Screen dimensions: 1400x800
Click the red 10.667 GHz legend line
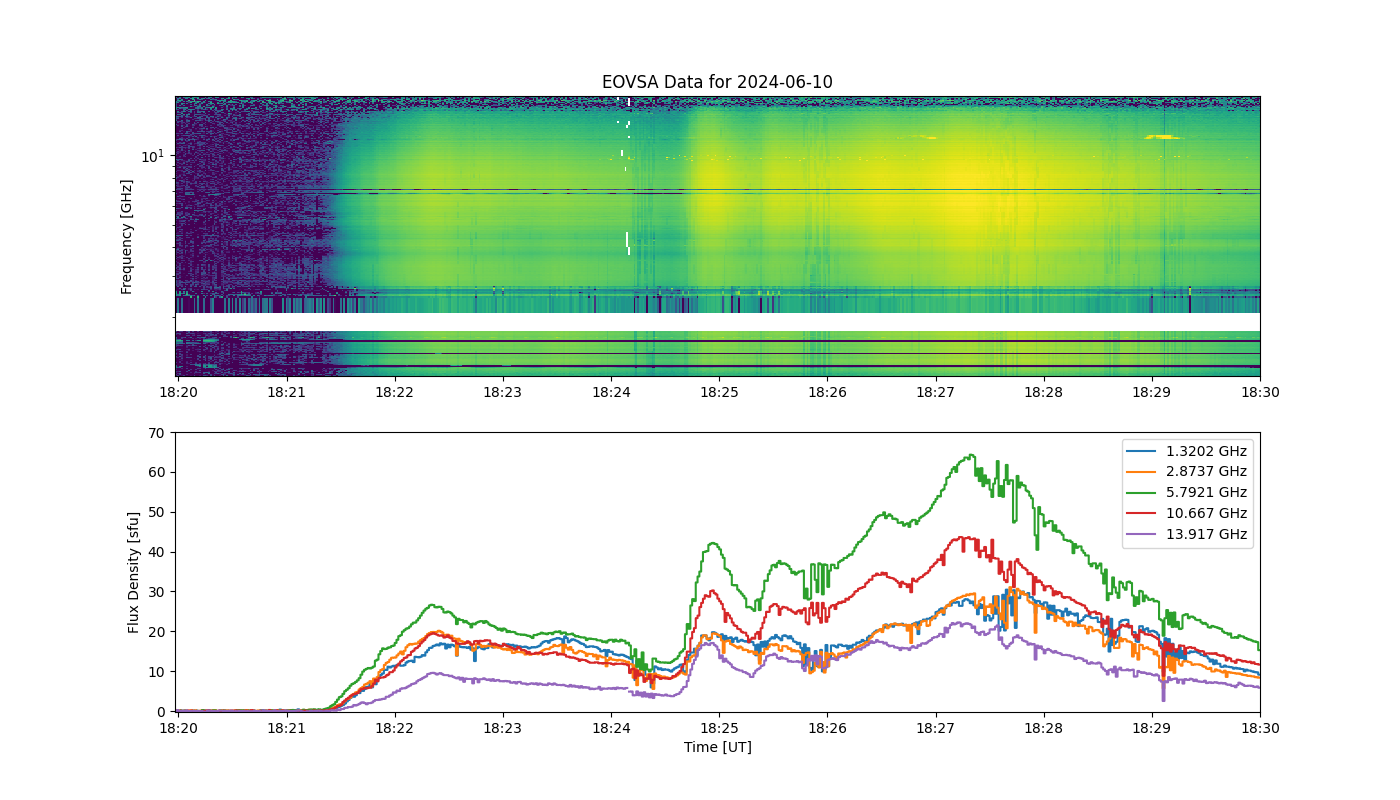pyautogui.click(x=1141, y=513)
